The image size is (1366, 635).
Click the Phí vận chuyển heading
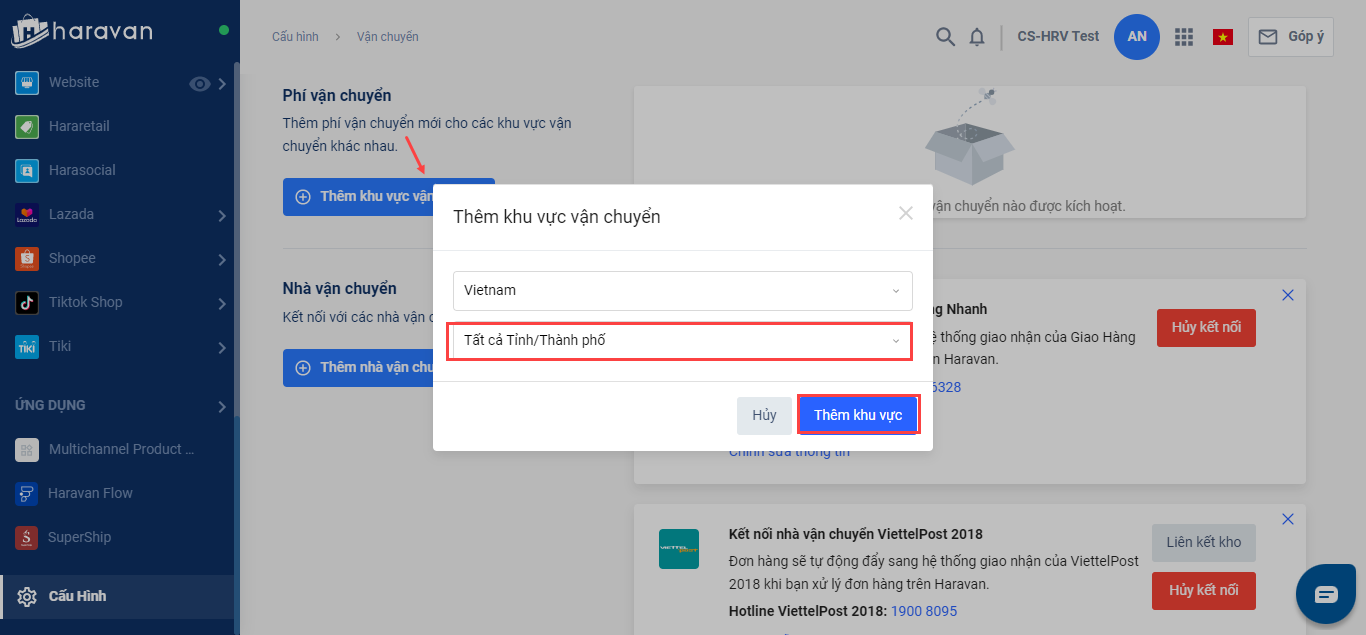tap(337, 96)
